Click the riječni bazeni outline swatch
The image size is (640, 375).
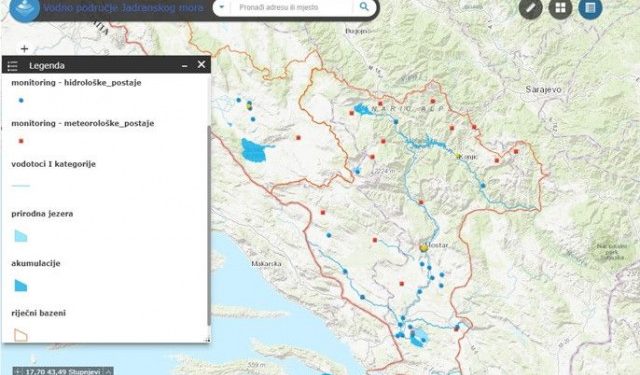[x=21, y=335]
